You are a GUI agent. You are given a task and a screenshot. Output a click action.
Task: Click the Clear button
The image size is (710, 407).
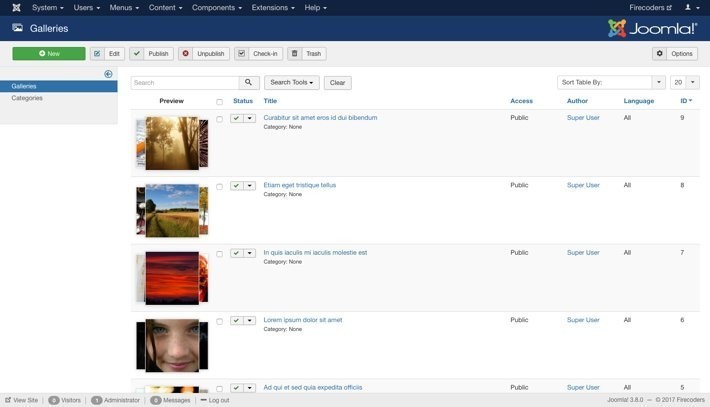337,82
